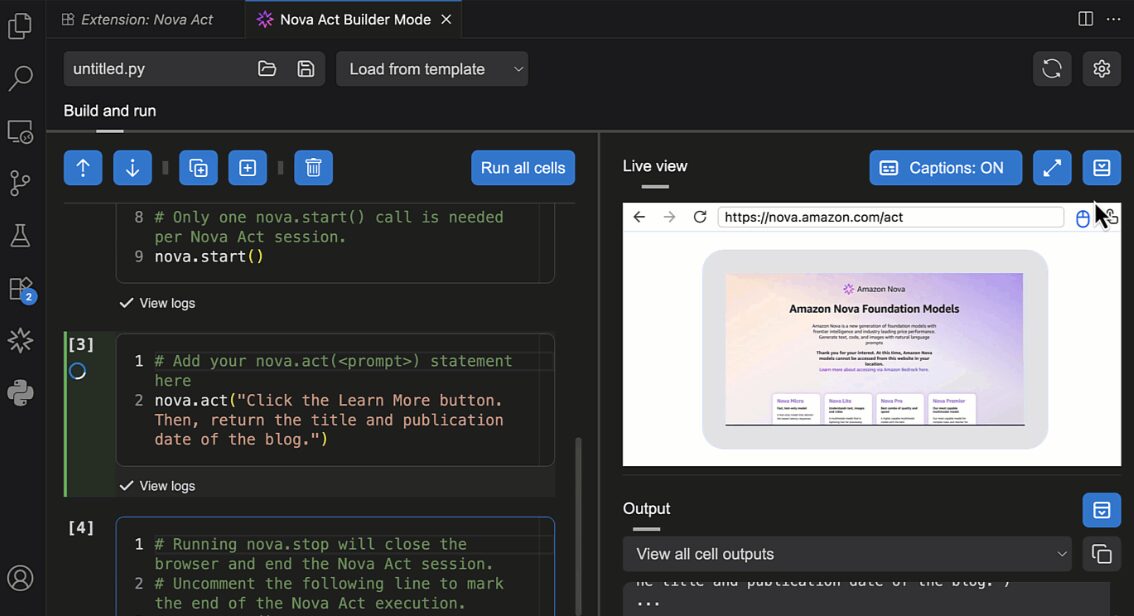1134x616 pixels.
Task: Expand View logs under nova.start cell
Action: (158, 303)
